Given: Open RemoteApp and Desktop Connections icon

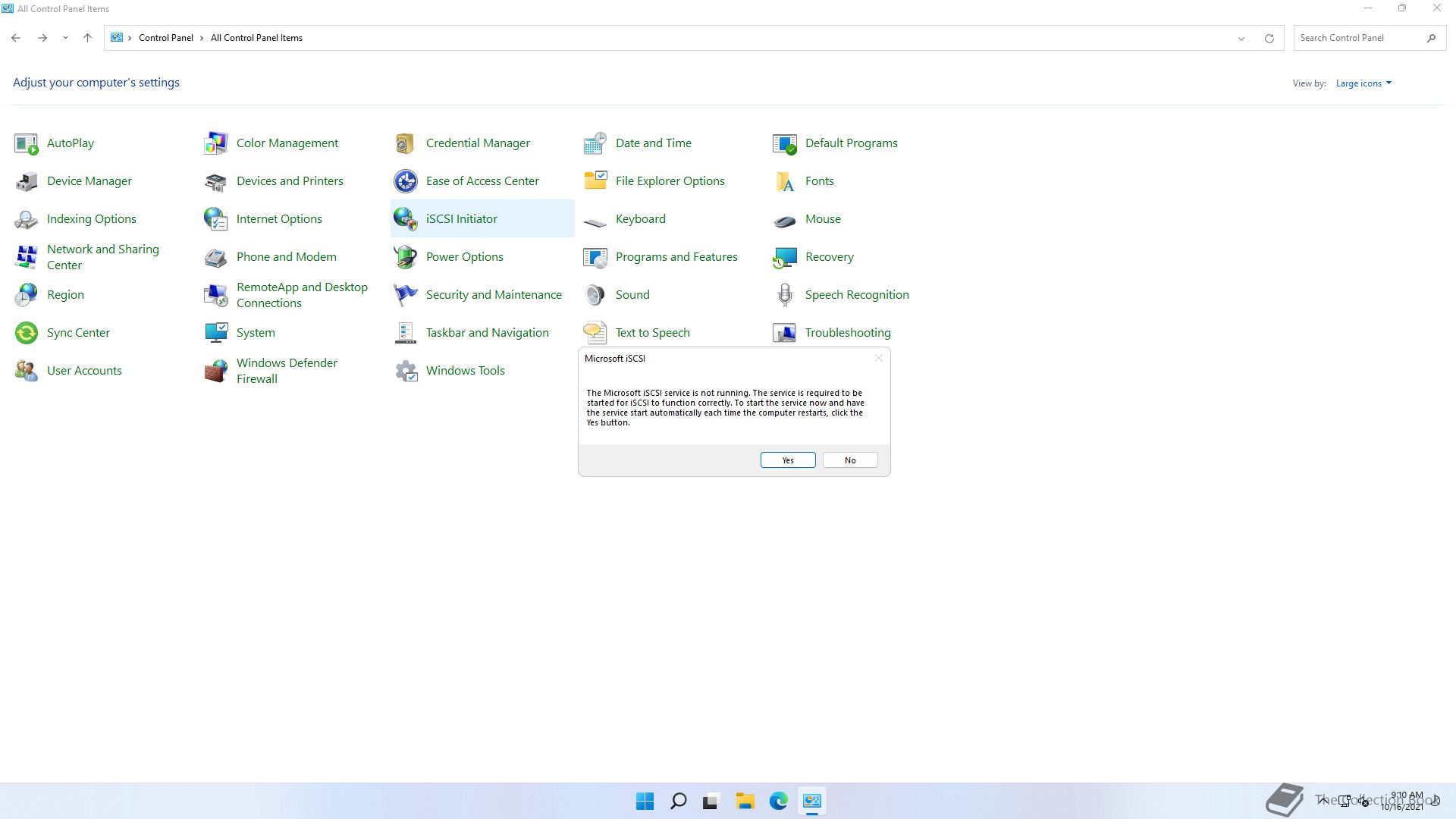Looking at the screenshot, I should 215,295.
